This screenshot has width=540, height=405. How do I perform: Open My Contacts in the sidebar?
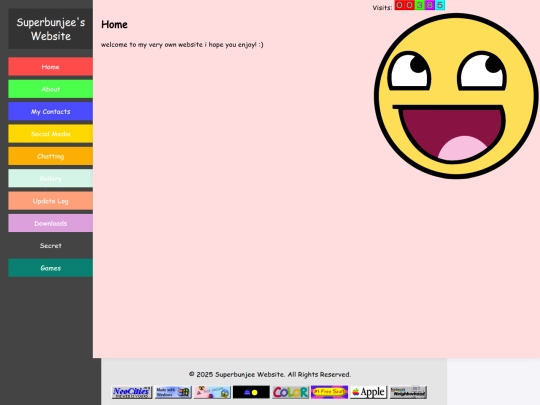pos(50,111)
